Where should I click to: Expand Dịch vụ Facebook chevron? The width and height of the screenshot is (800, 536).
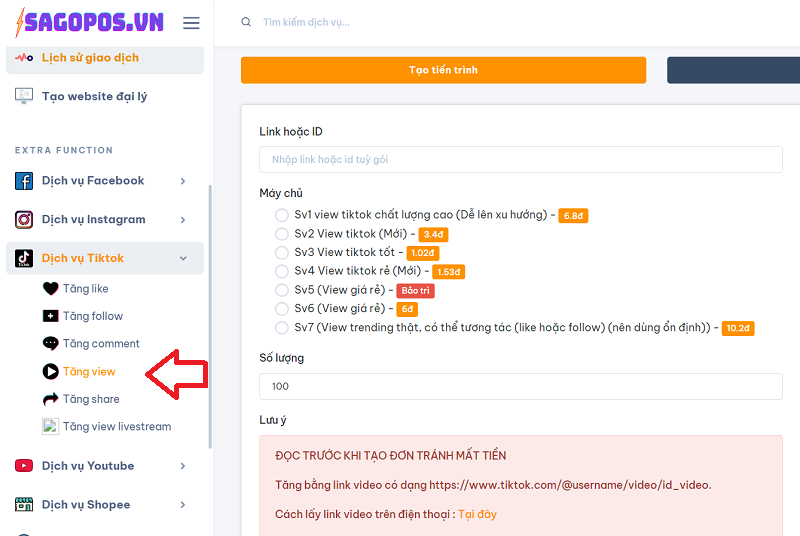pos(183,181)
